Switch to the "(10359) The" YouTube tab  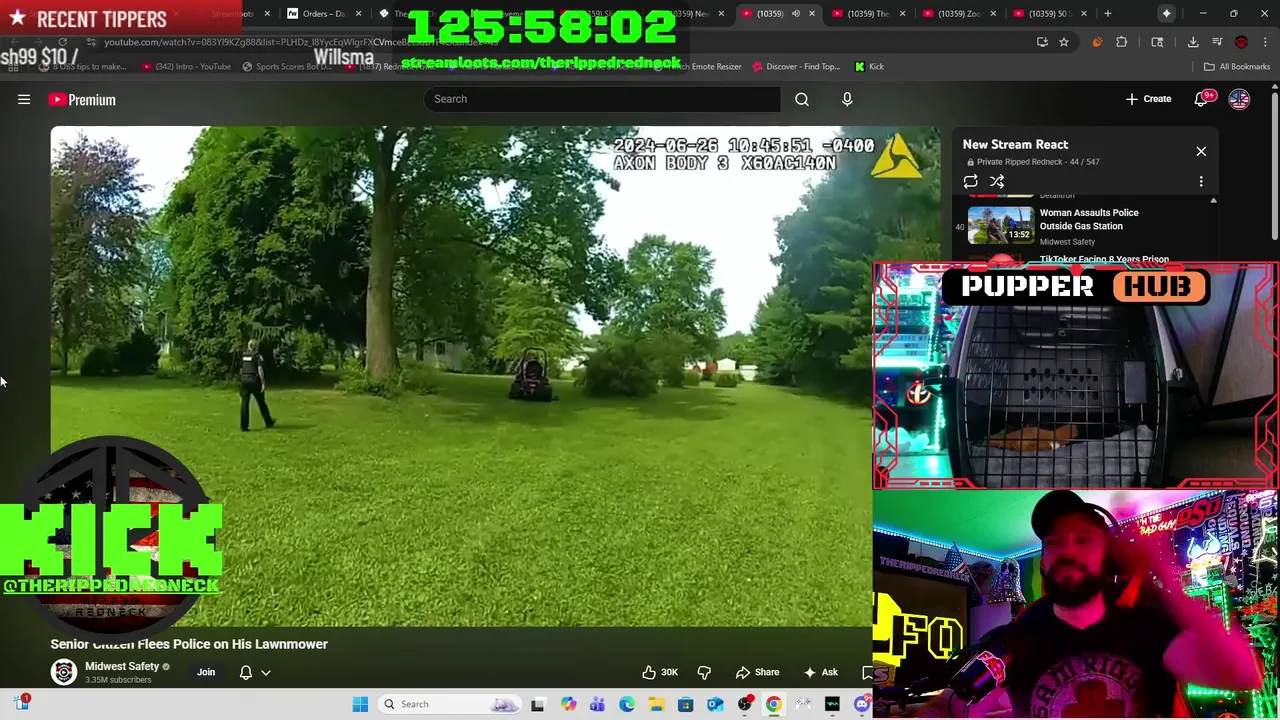coord(866,13)
